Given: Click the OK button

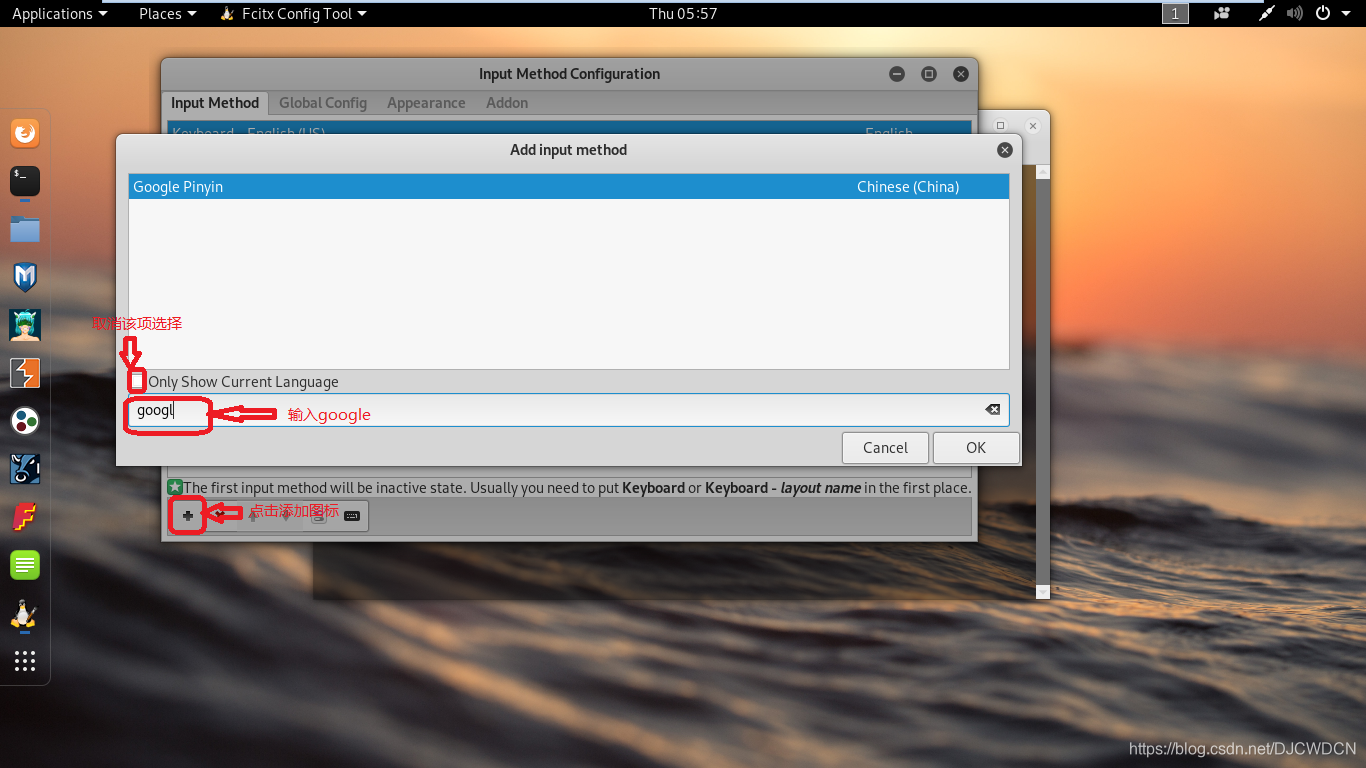Looking at the screenshot, I should click(x=976, y=447).
